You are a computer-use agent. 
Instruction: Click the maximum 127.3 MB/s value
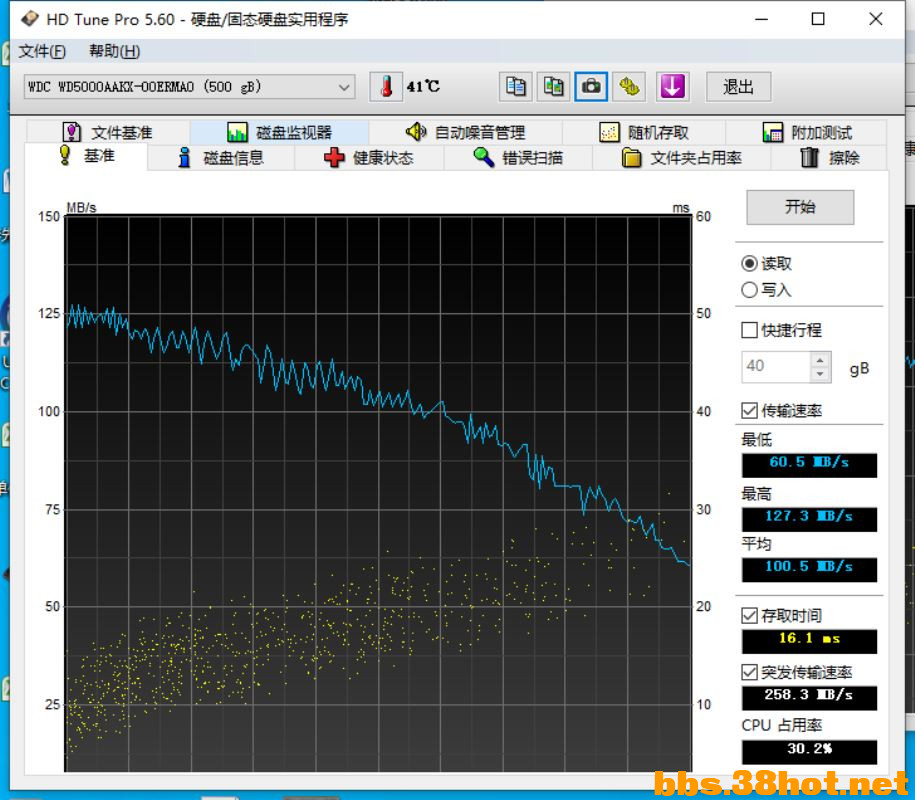(x=809, y=519)
